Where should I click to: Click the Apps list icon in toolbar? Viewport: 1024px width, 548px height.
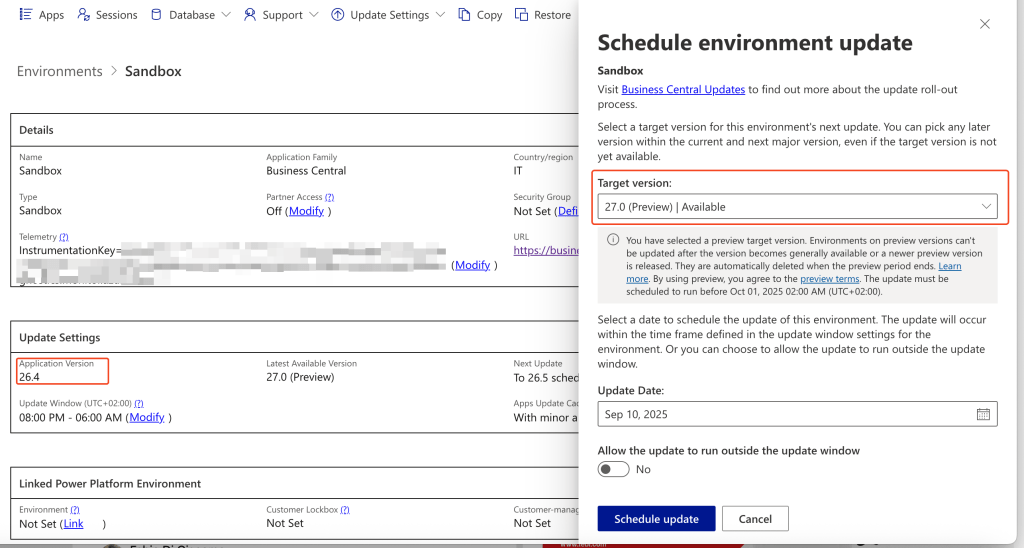click(x=26, y=15)
